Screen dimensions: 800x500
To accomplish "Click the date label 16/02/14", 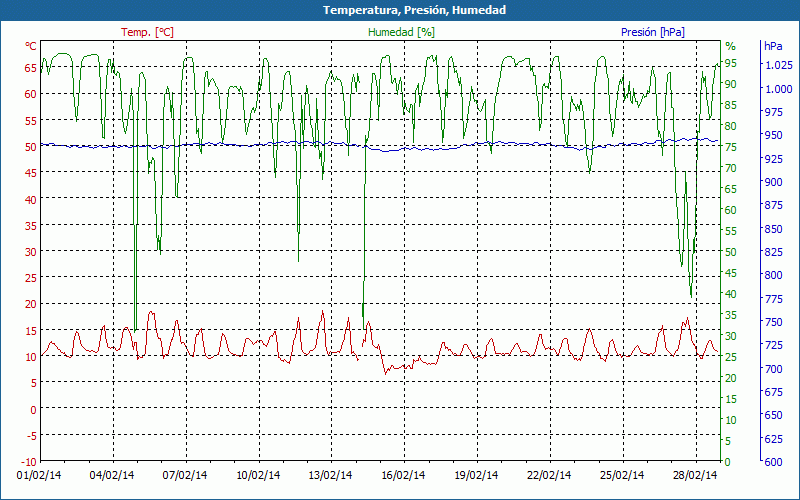I will click(403, 475).
